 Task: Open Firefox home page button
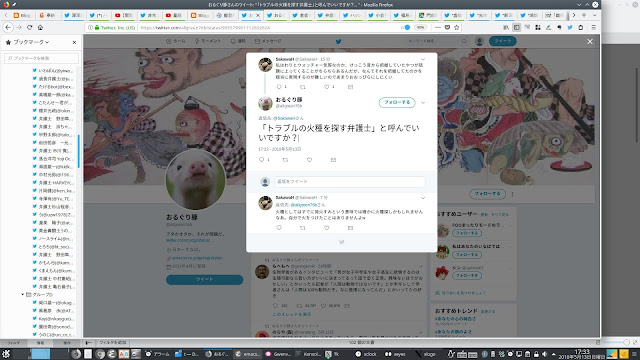pos(40,27)
